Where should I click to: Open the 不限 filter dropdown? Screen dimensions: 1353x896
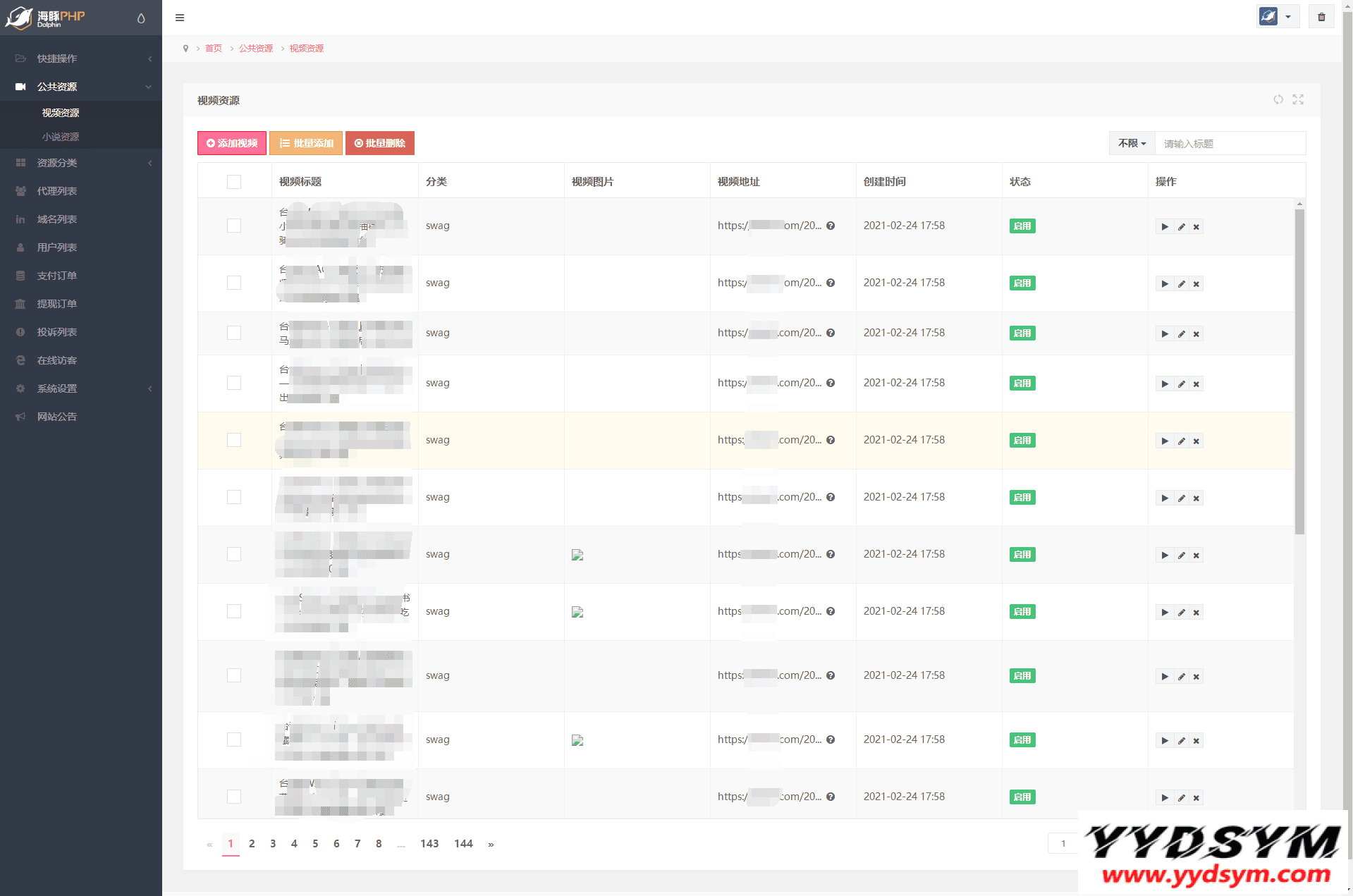(x=1132, y=143)
